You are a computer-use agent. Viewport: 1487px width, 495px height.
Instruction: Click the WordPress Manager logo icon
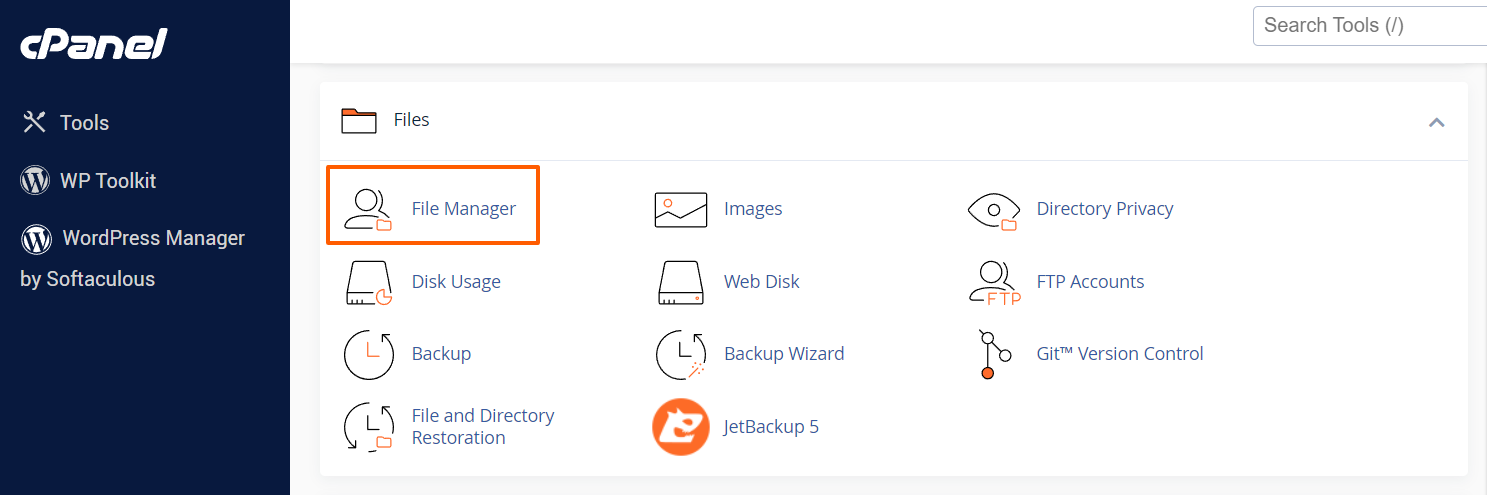(x=37, y=238)
